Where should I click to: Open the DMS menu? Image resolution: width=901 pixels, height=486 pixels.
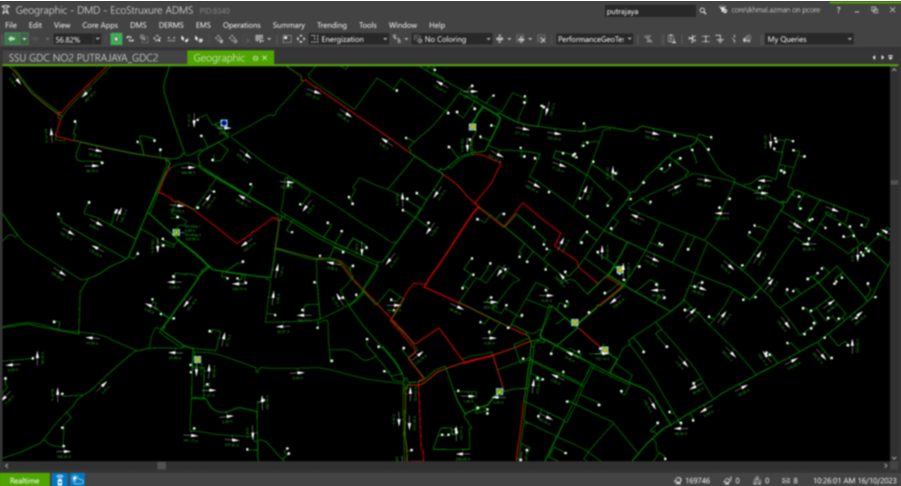click(x=138, y=25)
